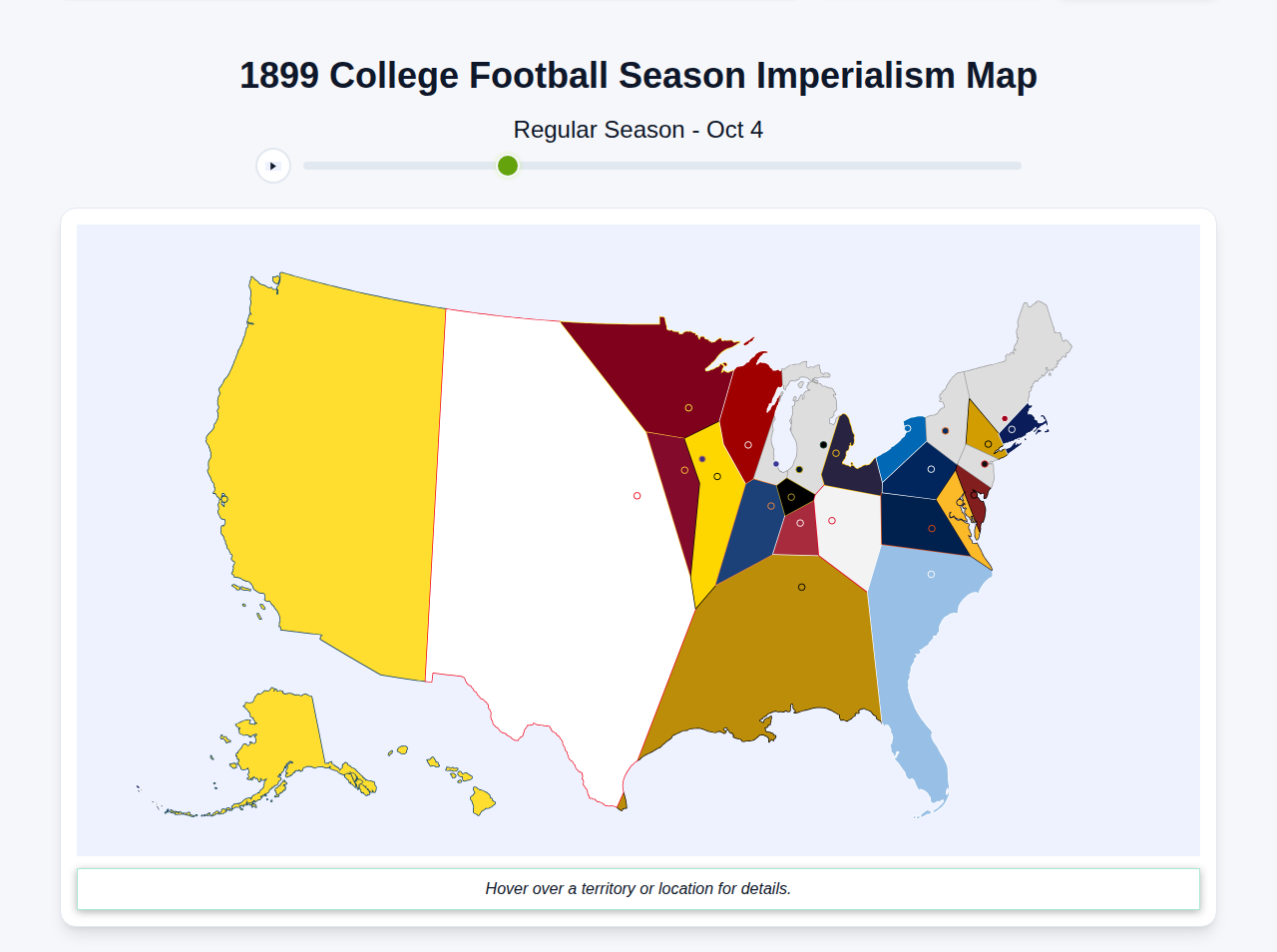
Task: Click the white location marker in Florida territory
Action: pyautogui.click(x=931, y=573)
